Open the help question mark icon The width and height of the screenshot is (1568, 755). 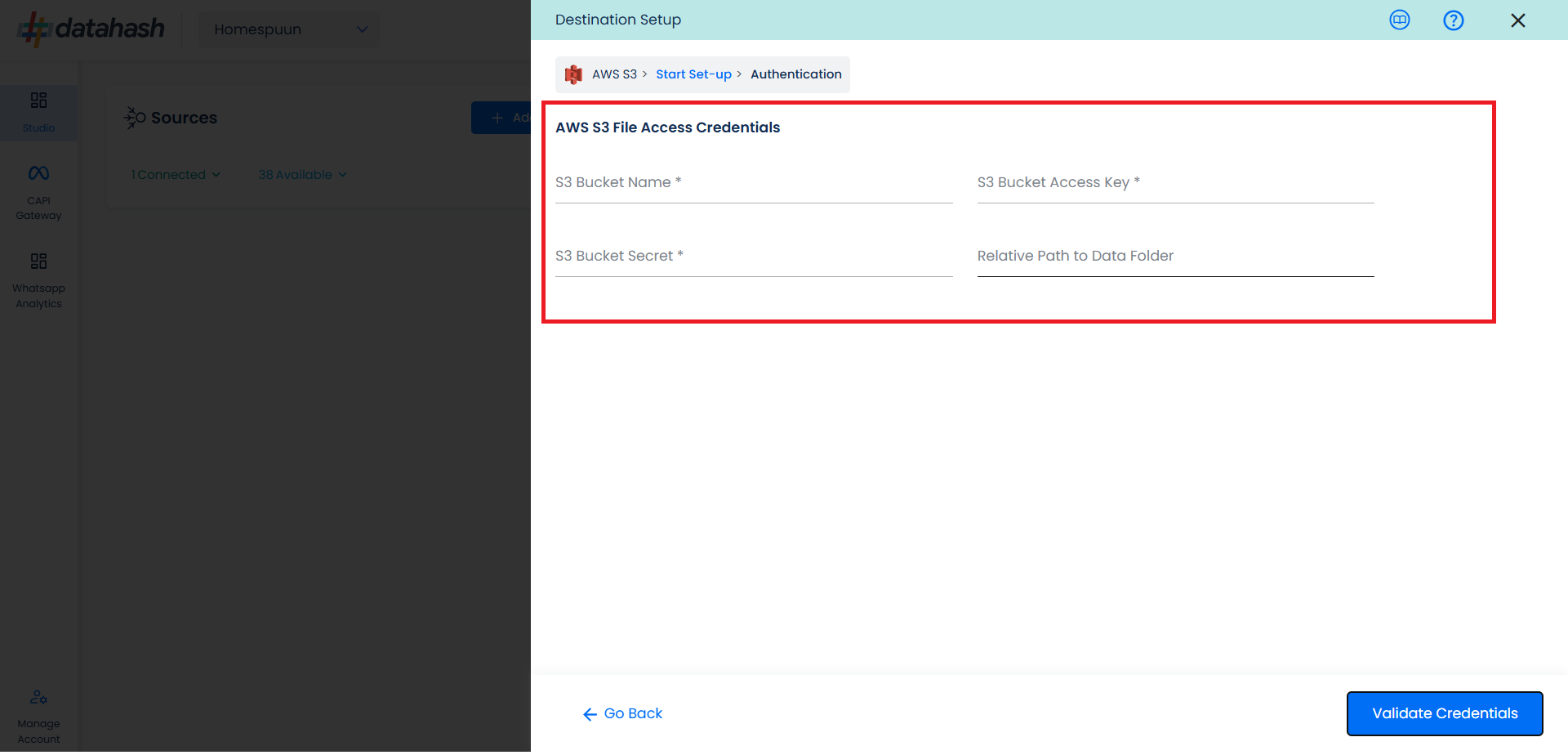[x=1453, y=20]
